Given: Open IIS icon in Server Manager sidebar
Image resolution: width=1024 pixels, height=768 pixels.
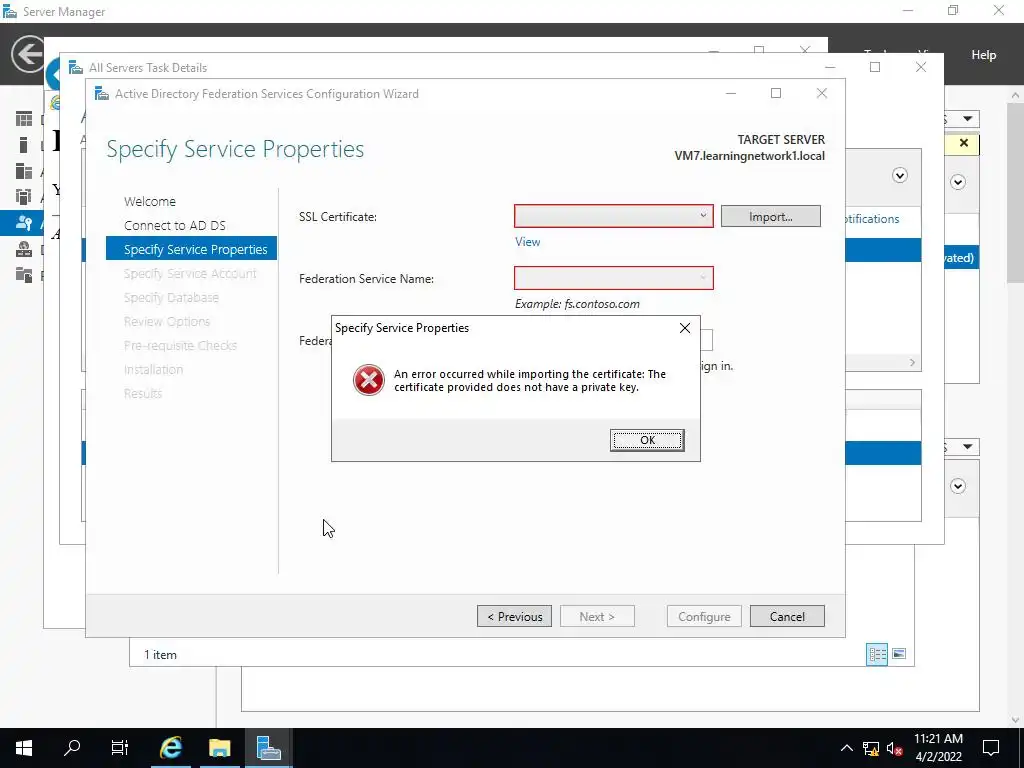Looking at the screenshot, I should click(x=24, y=249).
